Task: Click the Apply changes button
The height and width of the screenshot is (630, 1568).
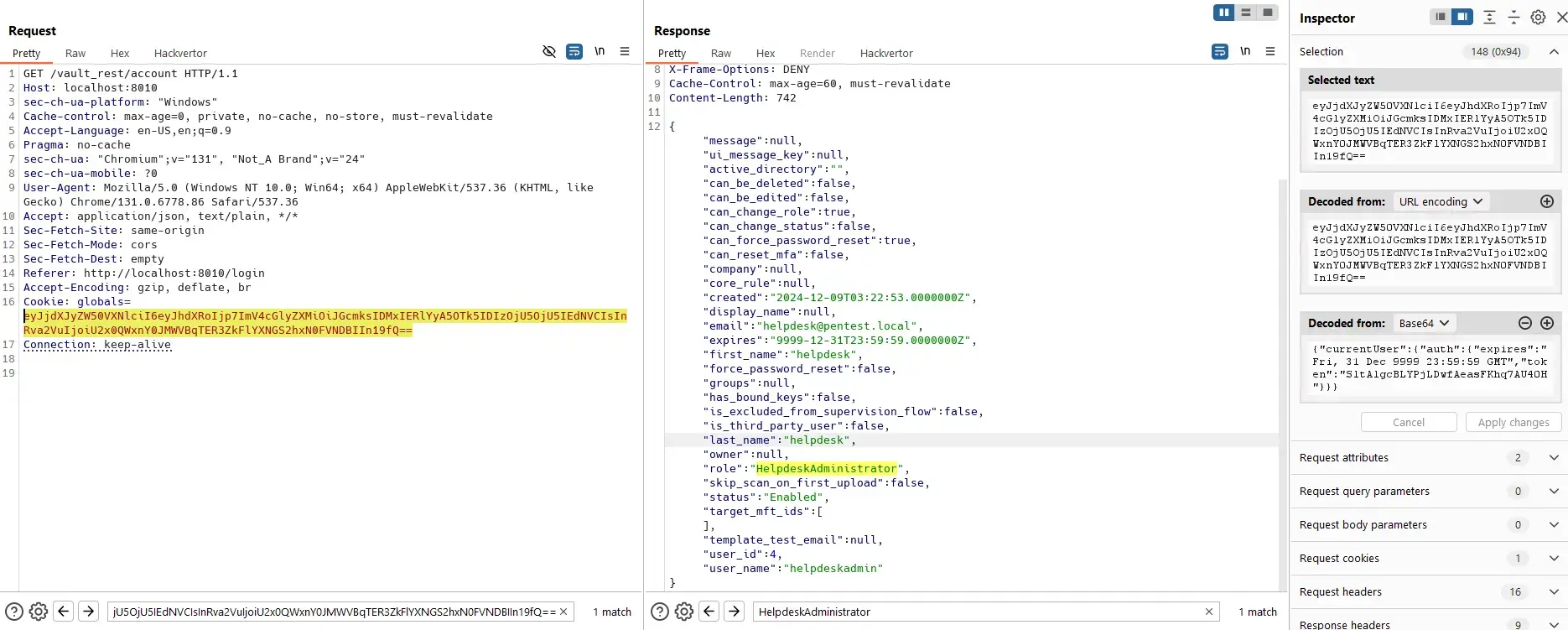Action: 1513,422
